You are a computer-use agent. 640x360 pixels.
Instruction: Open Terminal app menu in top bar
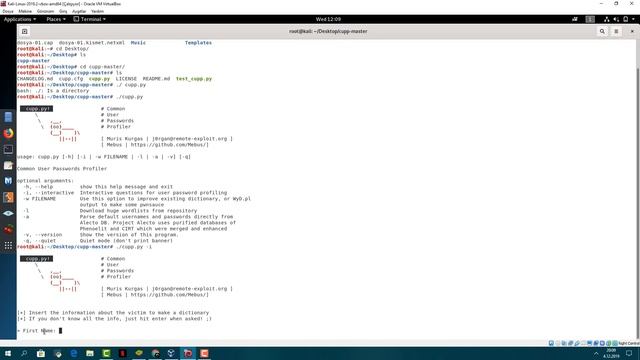[89, 19]
